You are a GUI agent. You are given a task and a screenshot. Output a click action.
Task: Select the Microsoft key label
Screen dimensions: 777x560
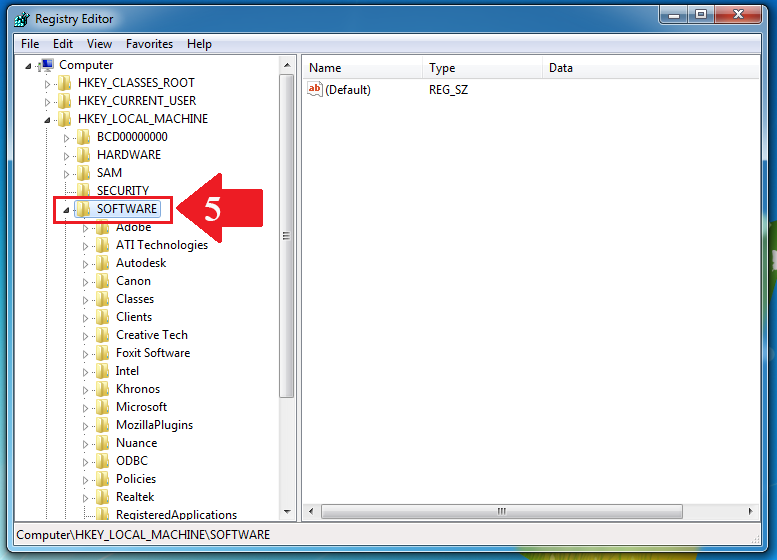tap(141, 407)
